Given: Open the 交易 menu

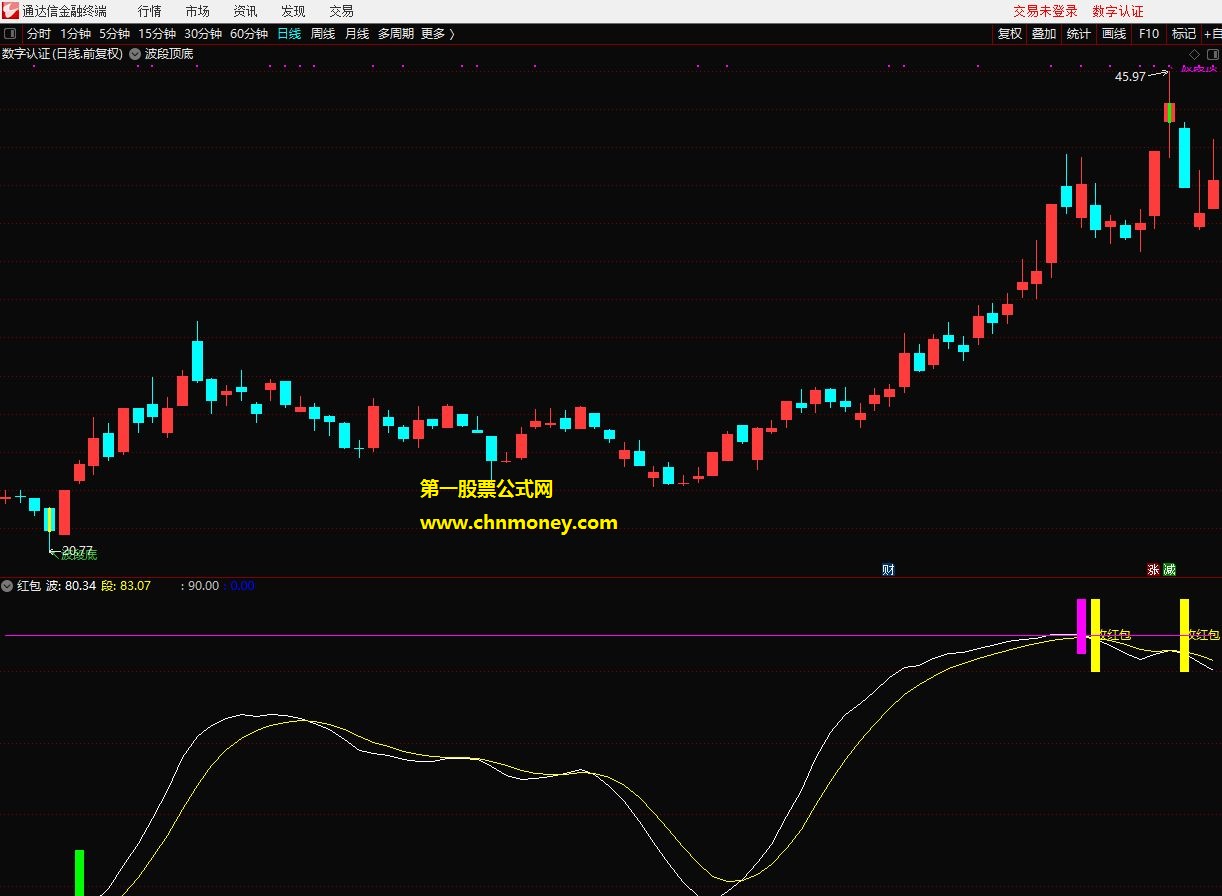Looking at the screenshot, I should coord(341,11).
